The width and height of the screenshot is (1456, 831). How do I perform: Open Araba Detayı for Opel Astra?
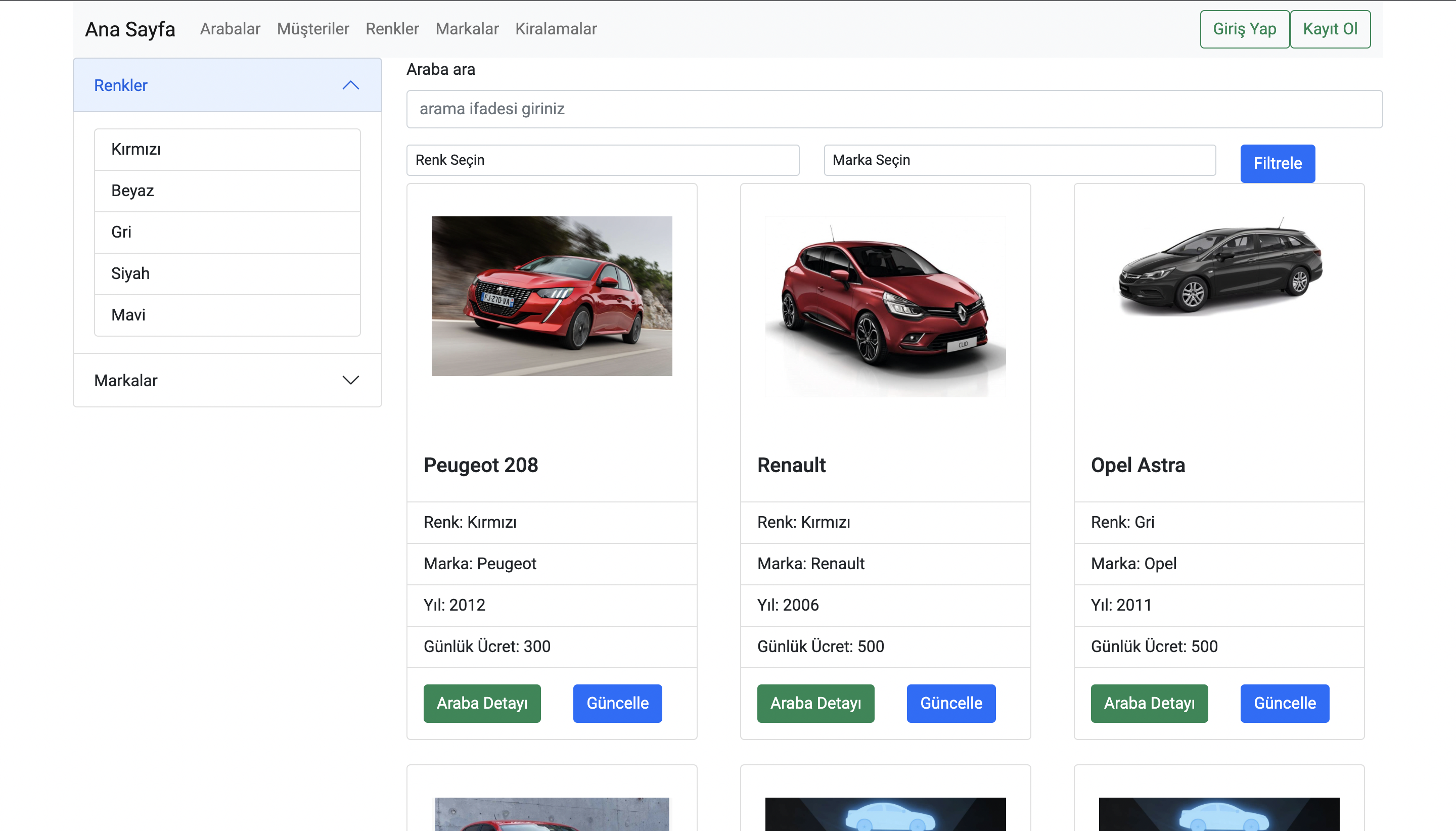(1149, 703)
